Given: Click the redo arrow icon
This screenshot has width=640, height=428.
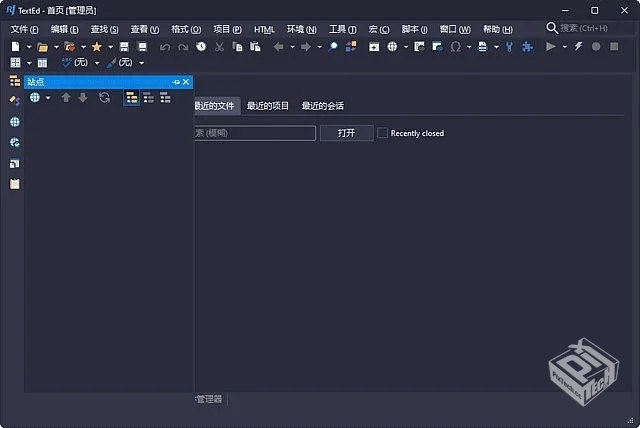Looking at the screenshot, I should (x=183, y=47).
